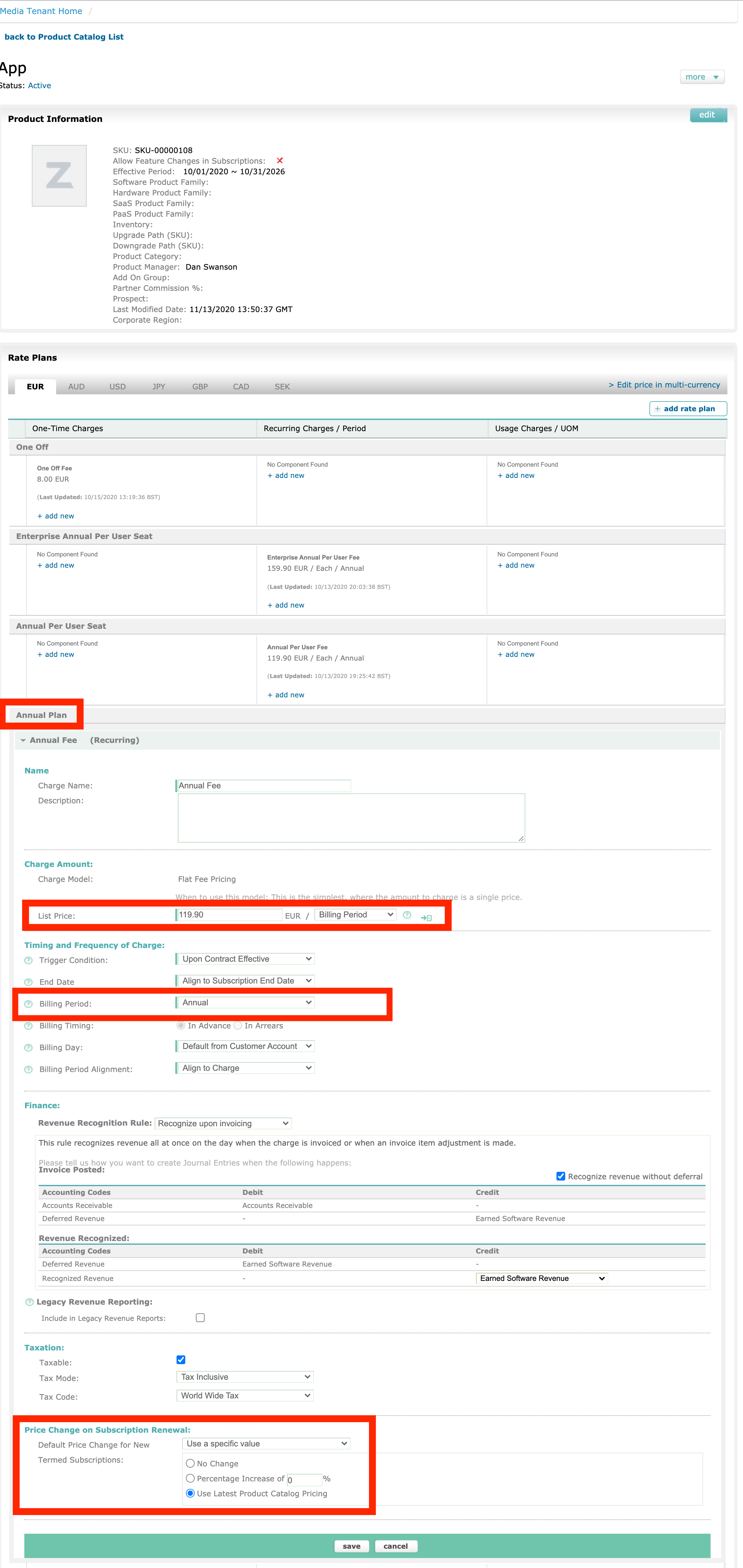Click the Description text area
This screenshot has width=743, height=1568.
pos(352,818)
